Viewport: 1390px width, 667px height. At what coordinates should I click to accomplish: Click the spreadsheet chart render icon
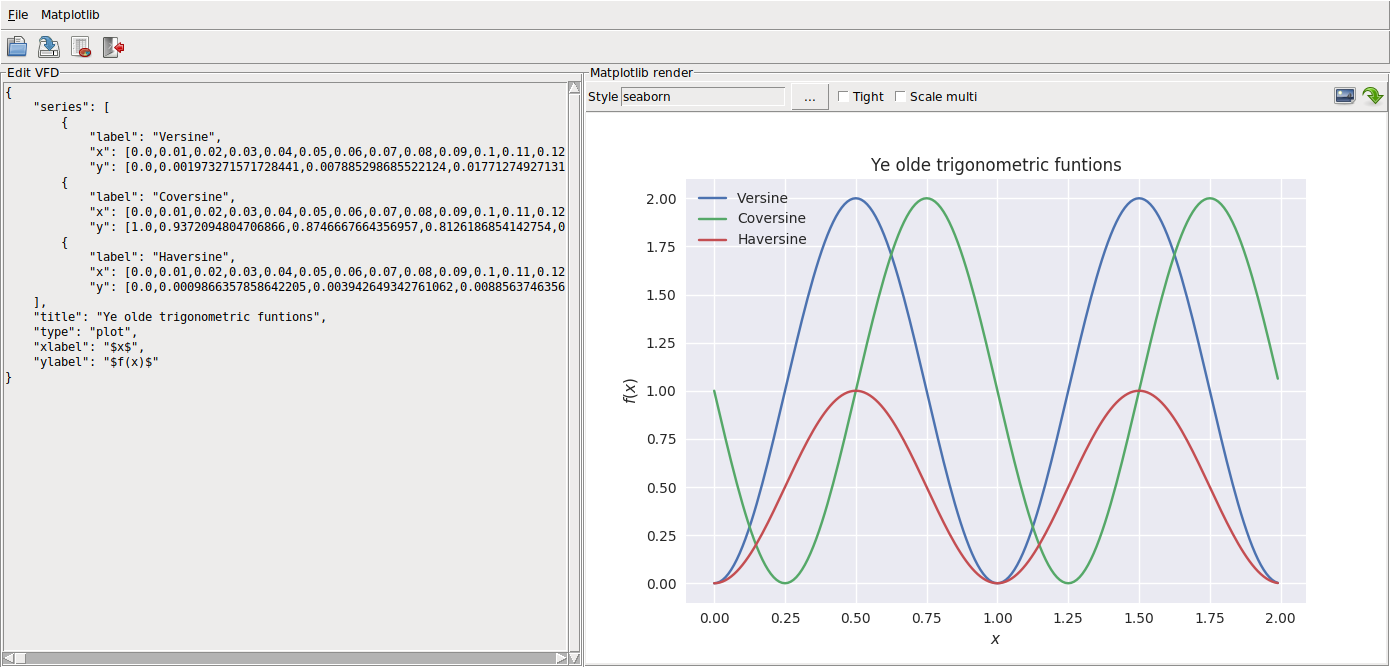(81, 47)
